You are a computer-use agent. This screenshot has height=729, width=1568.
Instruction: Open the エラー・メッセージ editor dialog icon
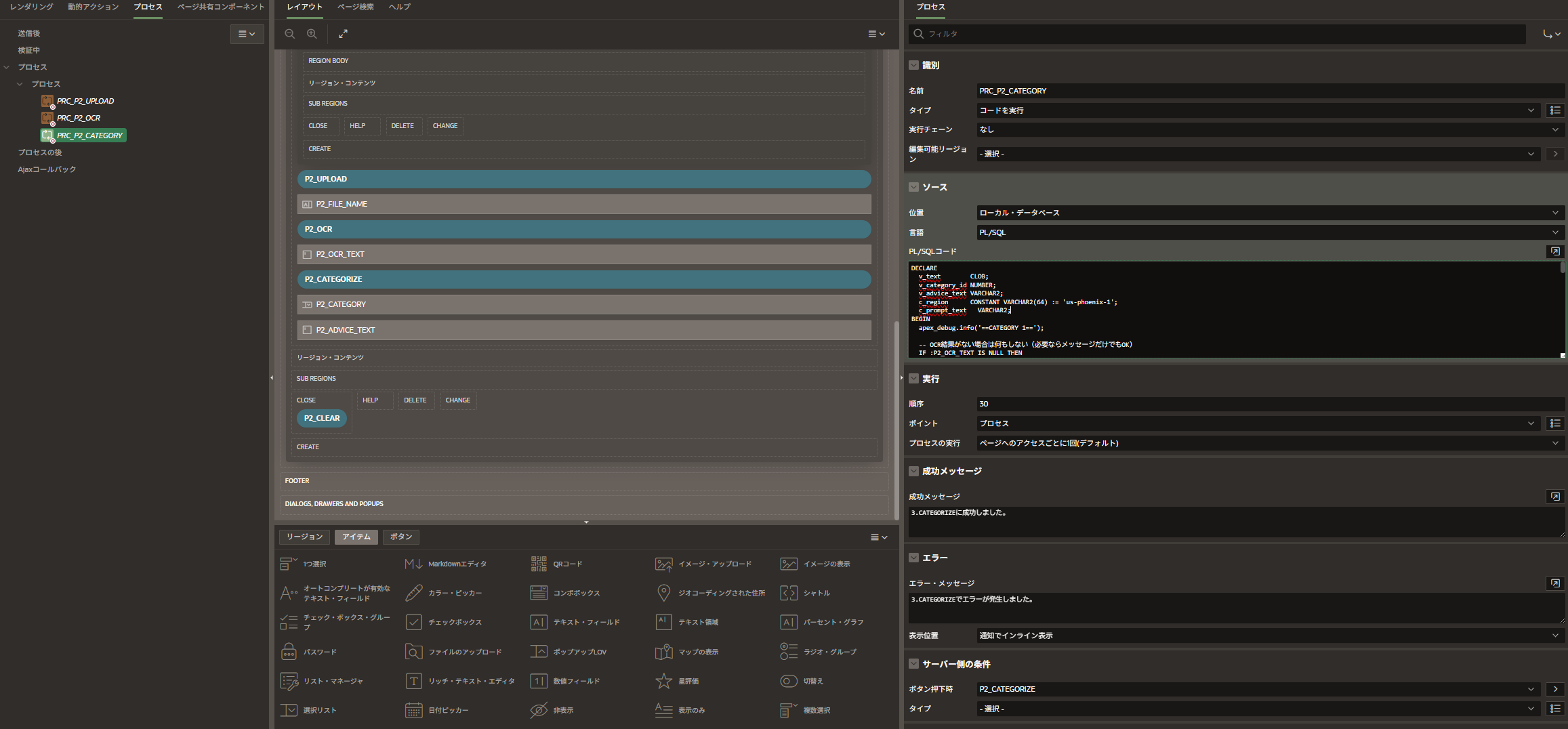1555,583
